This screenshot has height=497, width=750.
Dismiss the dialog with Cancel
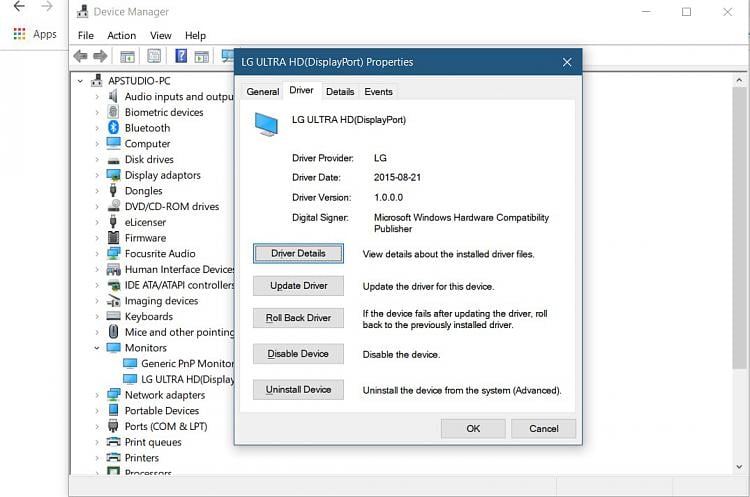pos(543,428)
